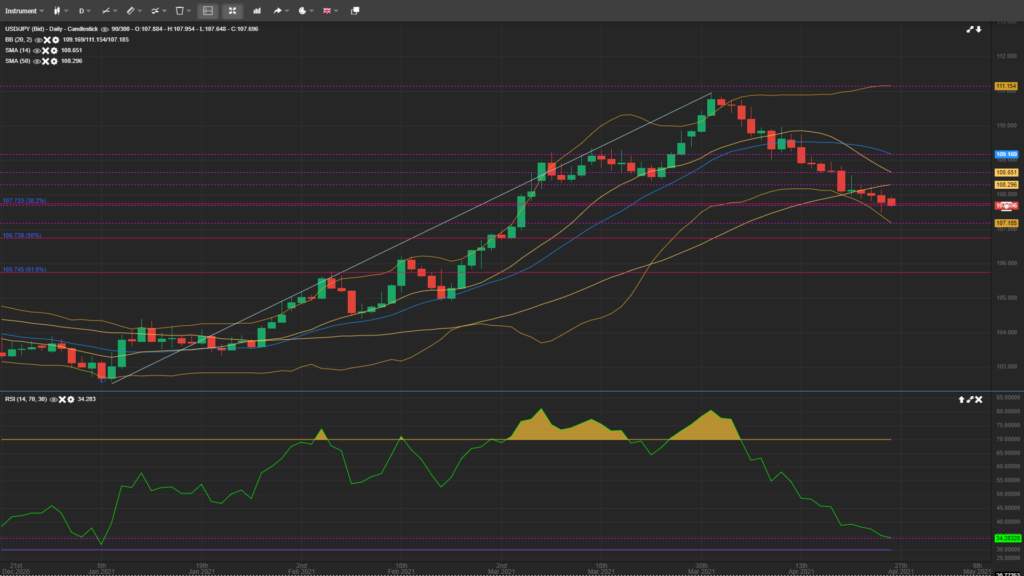Screen dimensions: 1024x576
Task: Open the chart settings sliders dropdown
Action: pyautogui.click(x=159, y=10)
